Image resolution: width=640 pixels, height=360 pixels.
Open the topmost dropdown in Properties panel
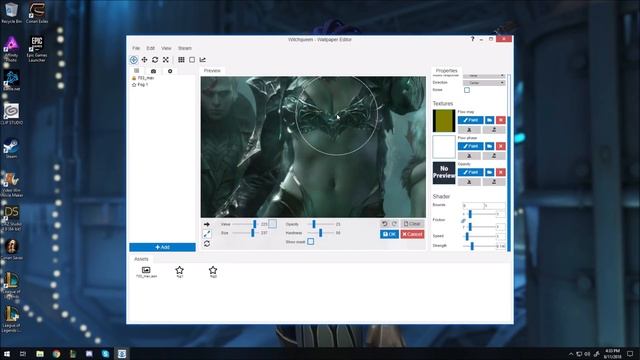coord(484,76)
